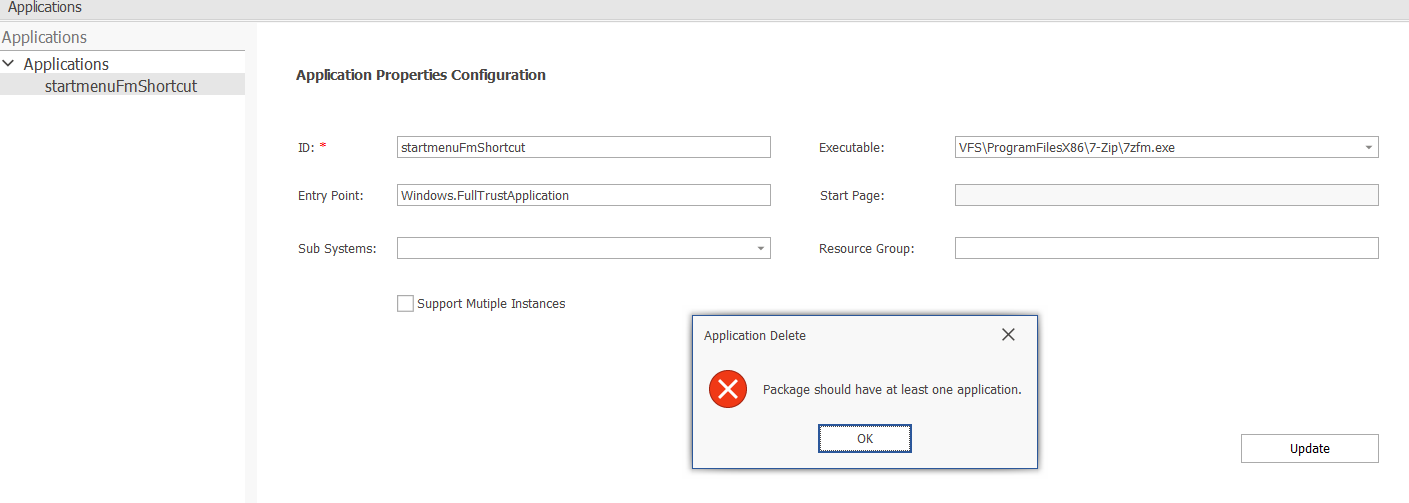Screen dimensions: 1409x503
Task: Close the Application Delete dialog with X
Action: pyautogui.click(x=1008, y=335)
